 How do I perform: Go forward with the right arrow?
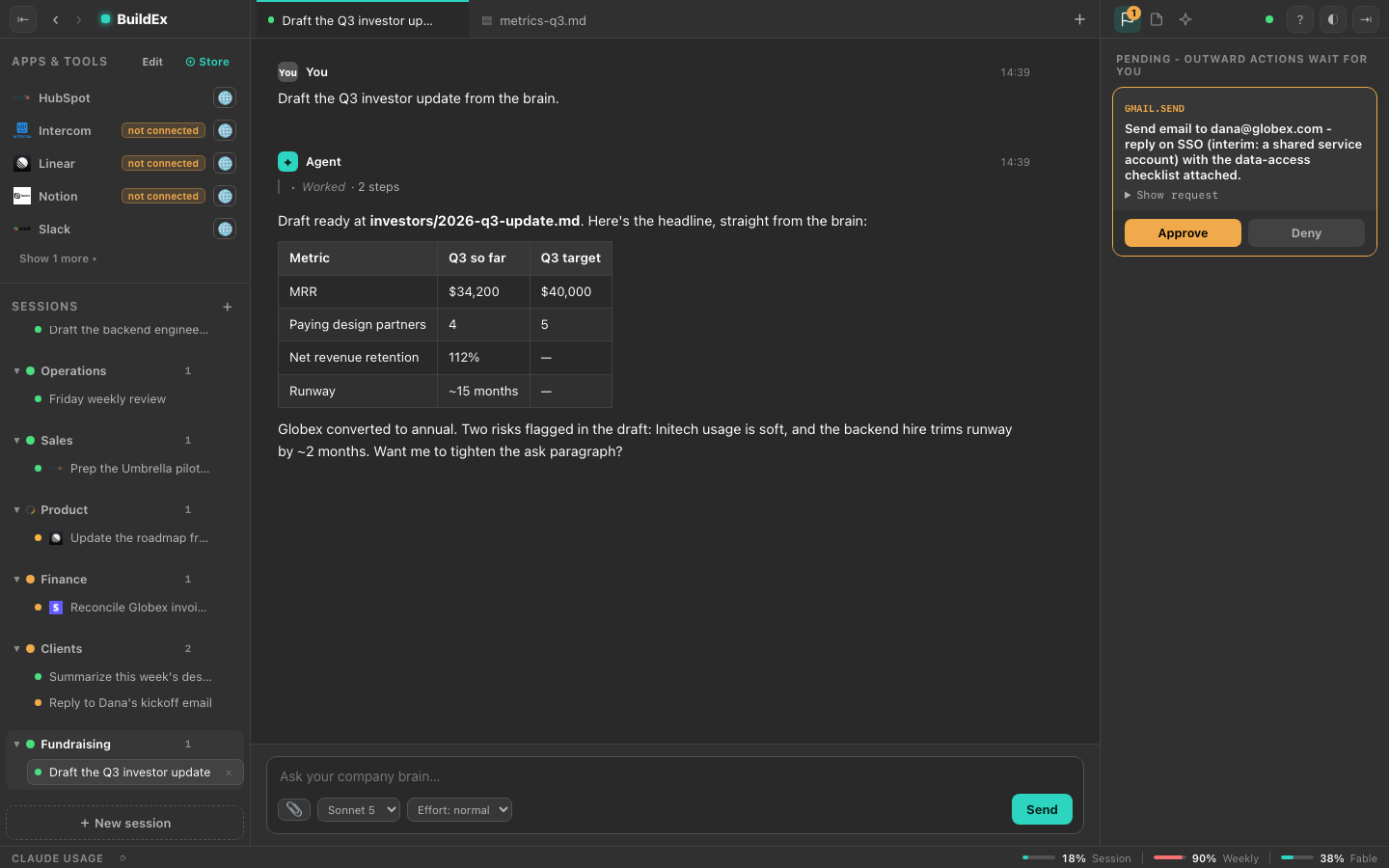(79, 19)
